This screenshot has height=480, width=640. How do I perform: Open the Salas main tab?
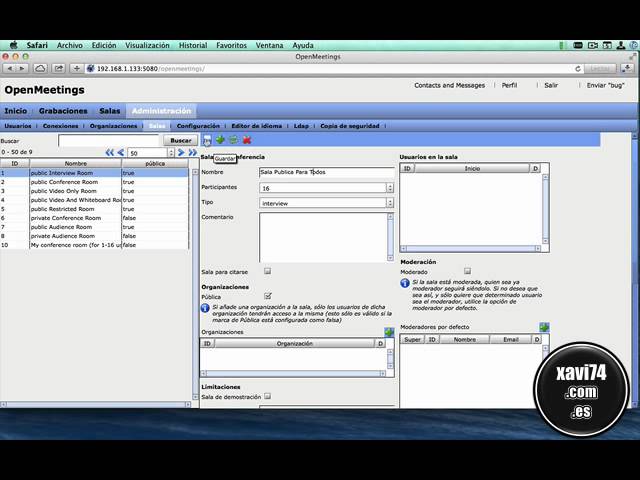[110, 111]
